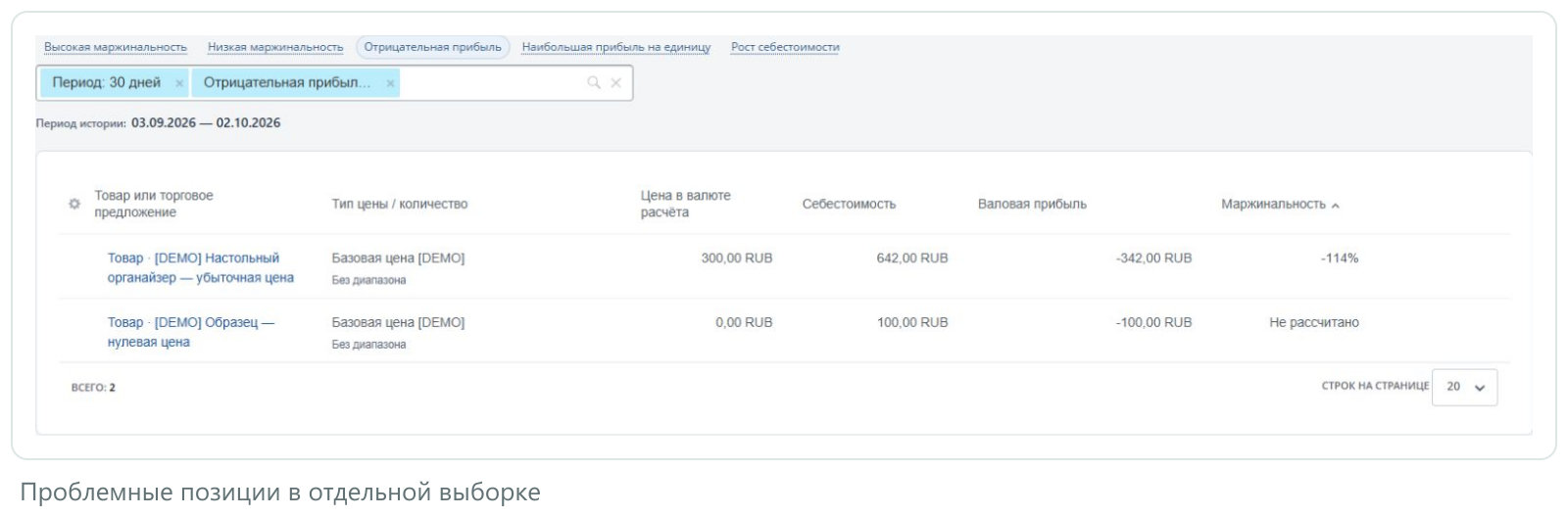Click the 'Период: 30 дней' filter chip
Screen dimensions: 1568x516
tap(107, 83)
